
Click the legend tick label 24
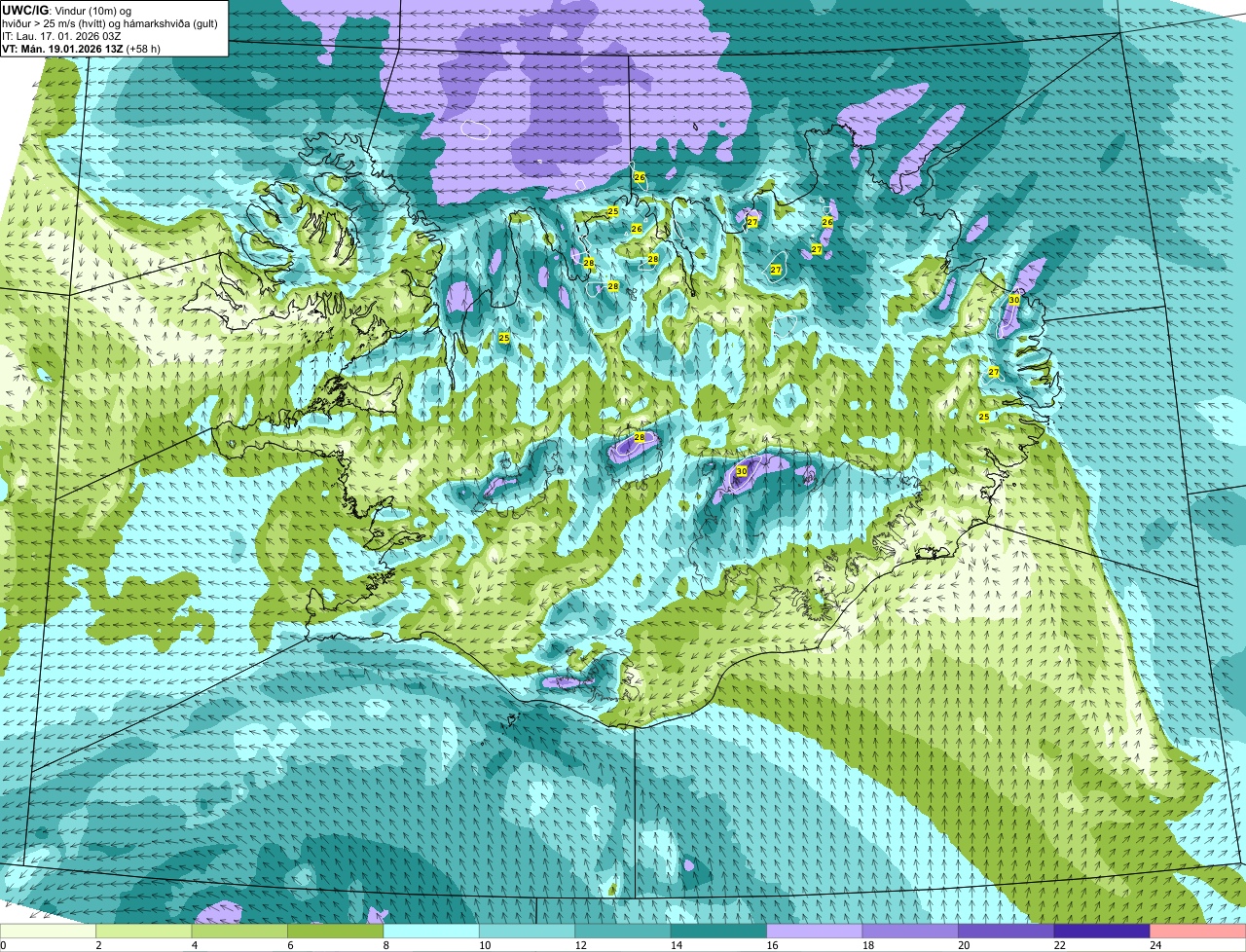point(1154,945)
